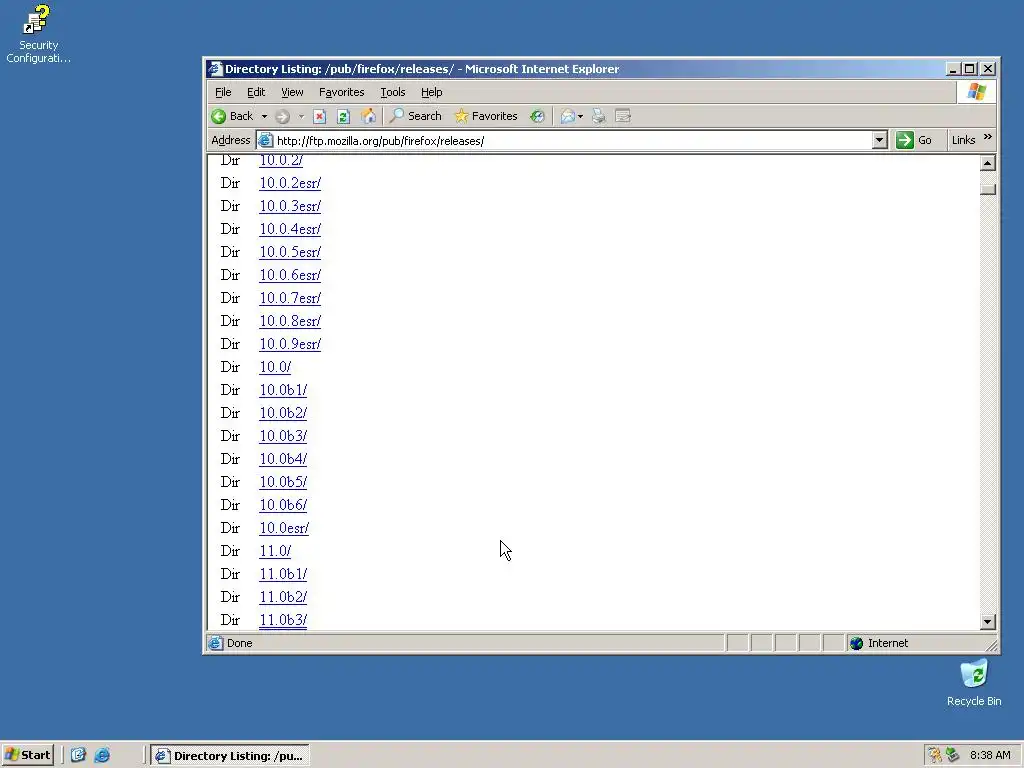Viewport: 1024px width, 768px height.
Task: Click the Directory Listing taskbar button
Action: pyautogui.click(x=230, y=756)
